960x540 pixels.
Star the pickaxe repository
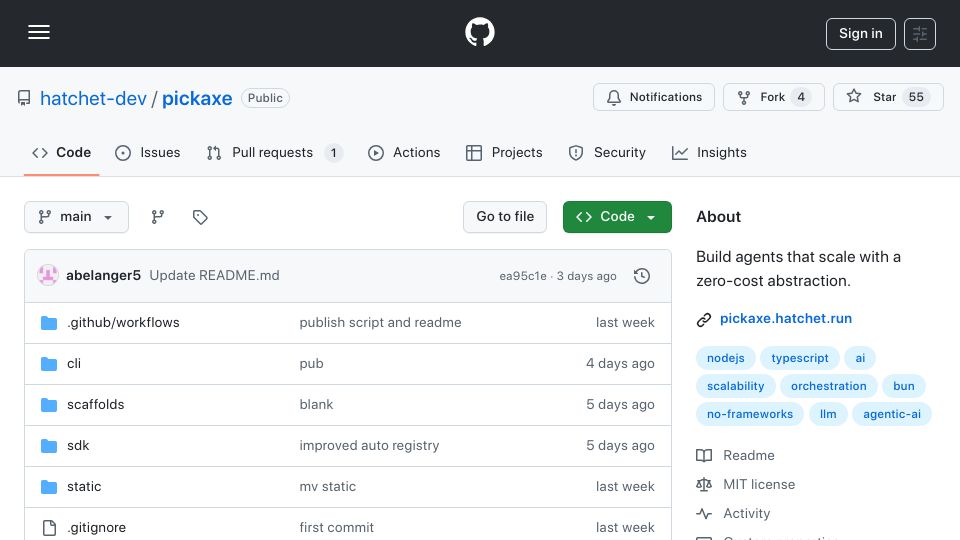pyautogui.click(x=888, y=97)
